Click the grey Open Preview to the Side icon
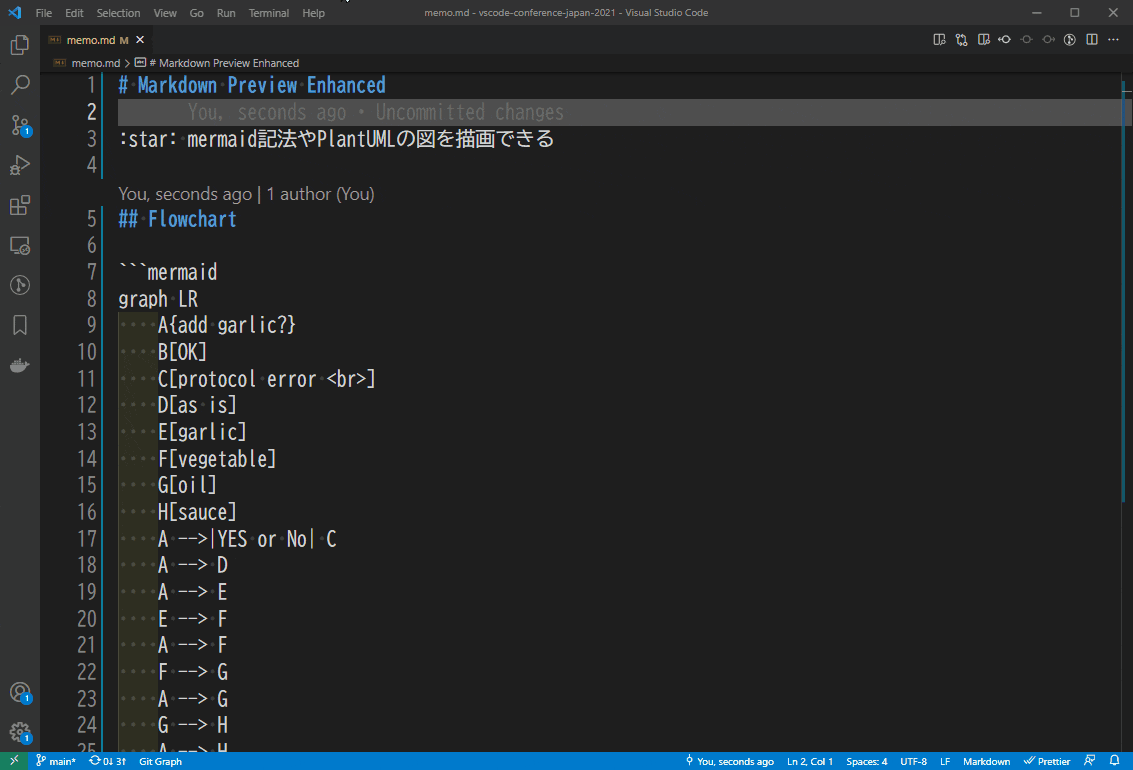This screenshot has height=770, width=1133. [939, 40]
